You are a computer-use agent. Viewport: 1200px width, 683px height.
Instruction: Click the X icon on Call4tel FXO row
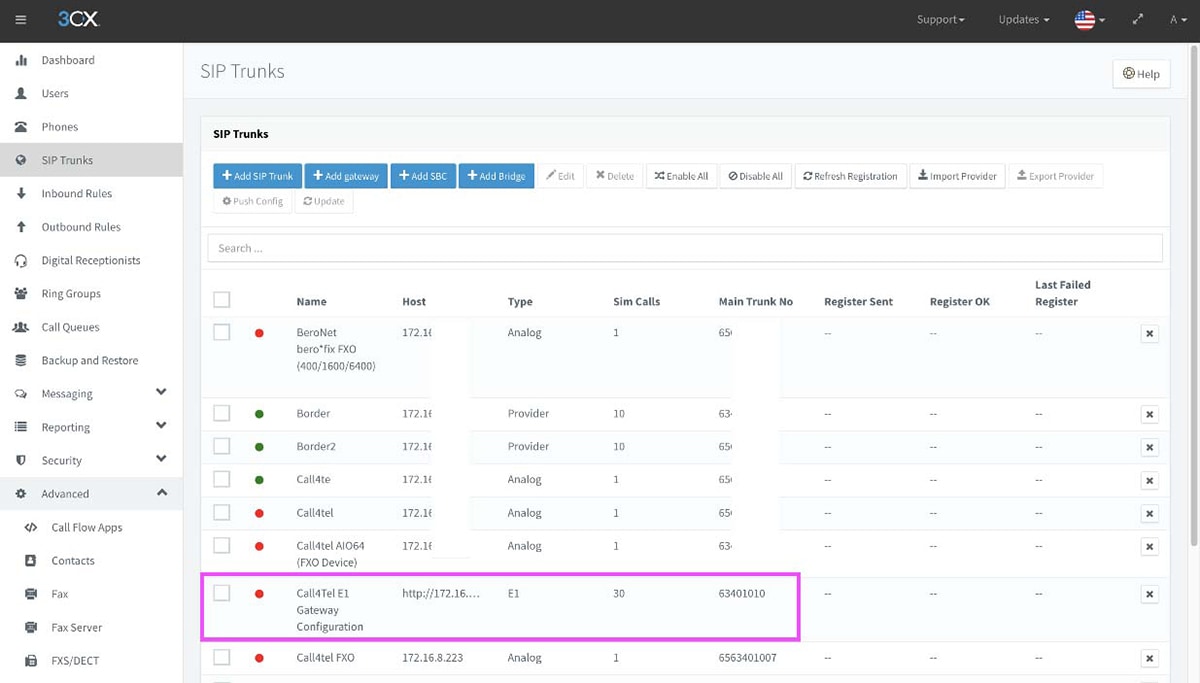[1150, 659]
